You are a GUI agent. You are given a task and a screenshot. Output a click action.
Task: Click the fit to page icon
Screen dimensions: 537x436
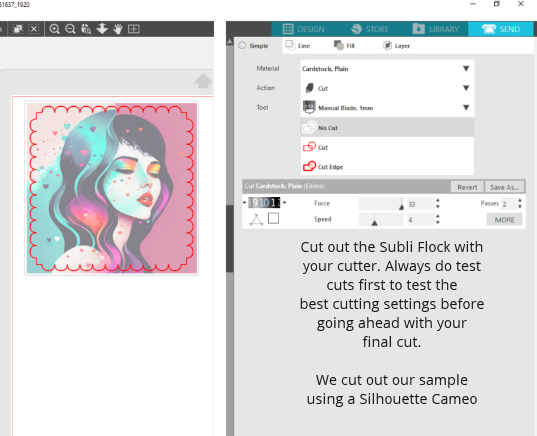[x=134, y=29]
